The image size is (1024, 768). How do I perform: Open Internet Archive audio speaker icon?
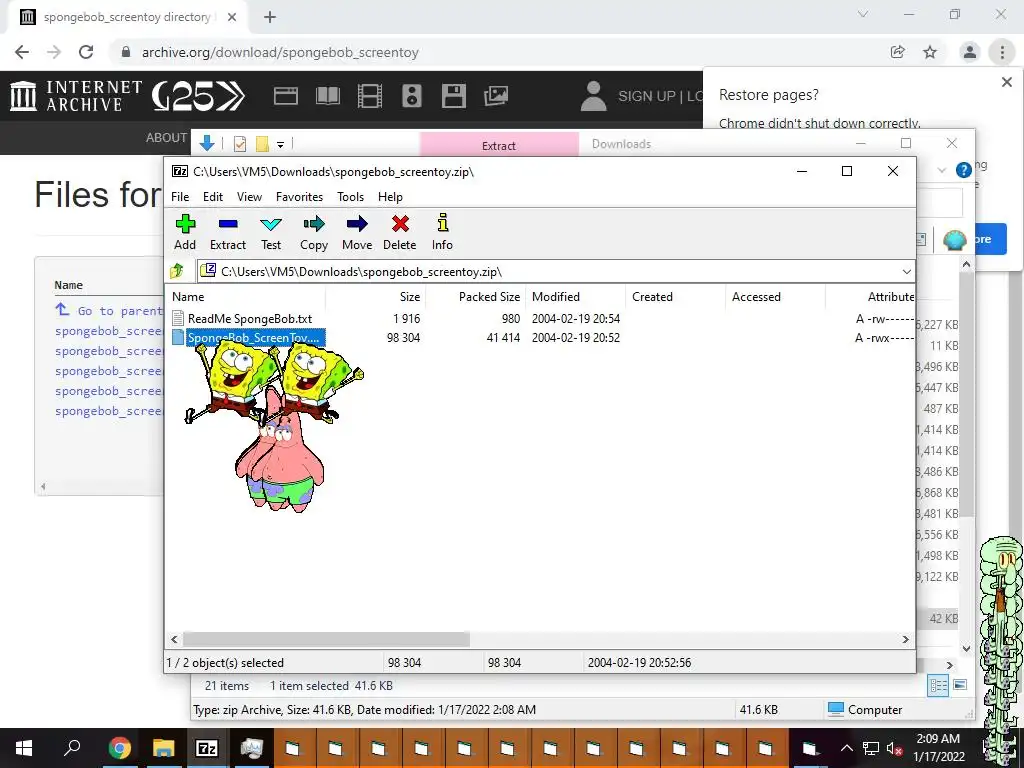click(x=411, y=96)
